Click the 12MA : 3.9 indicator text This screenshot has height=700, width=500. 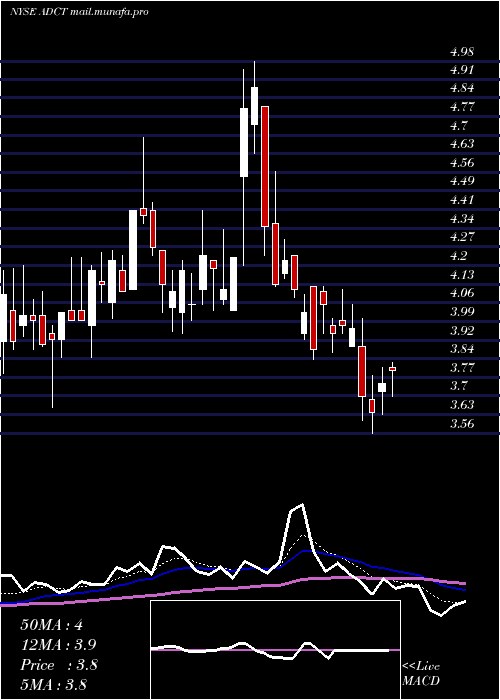[58, 645]
